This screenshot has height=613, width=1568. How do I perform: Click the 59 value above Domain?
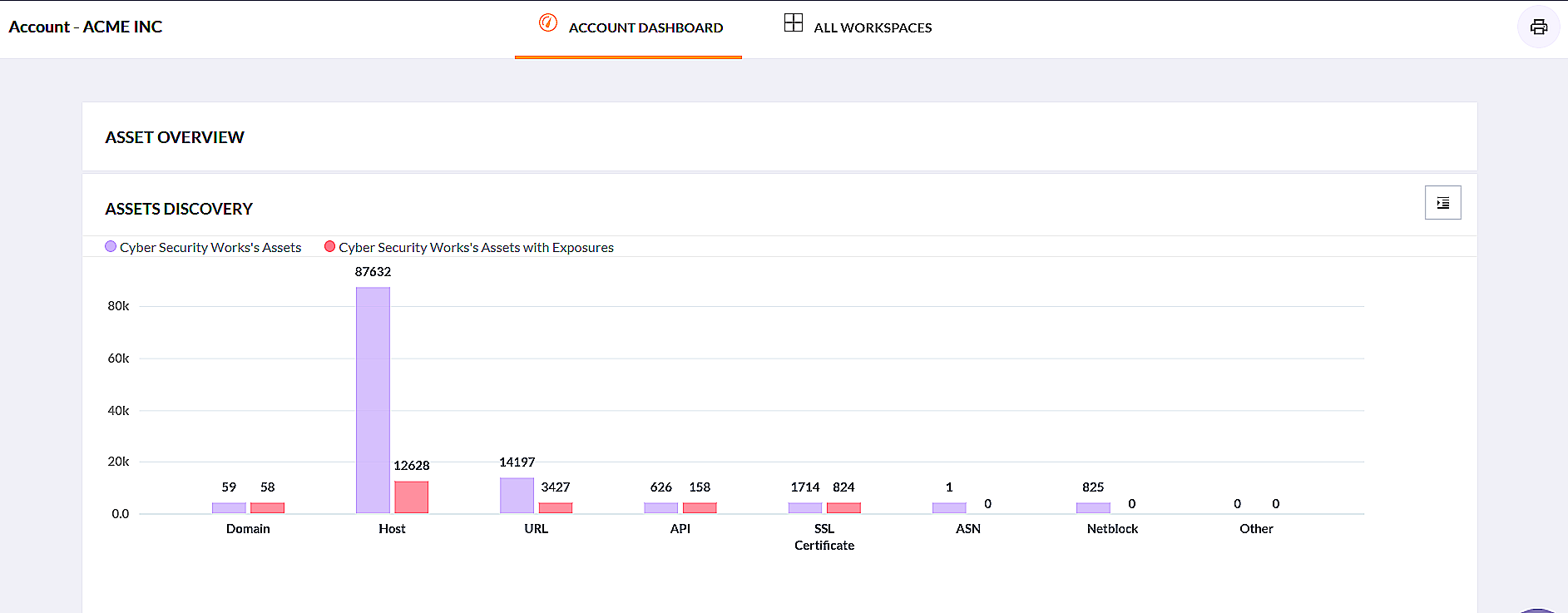click(x=229, y=487)
